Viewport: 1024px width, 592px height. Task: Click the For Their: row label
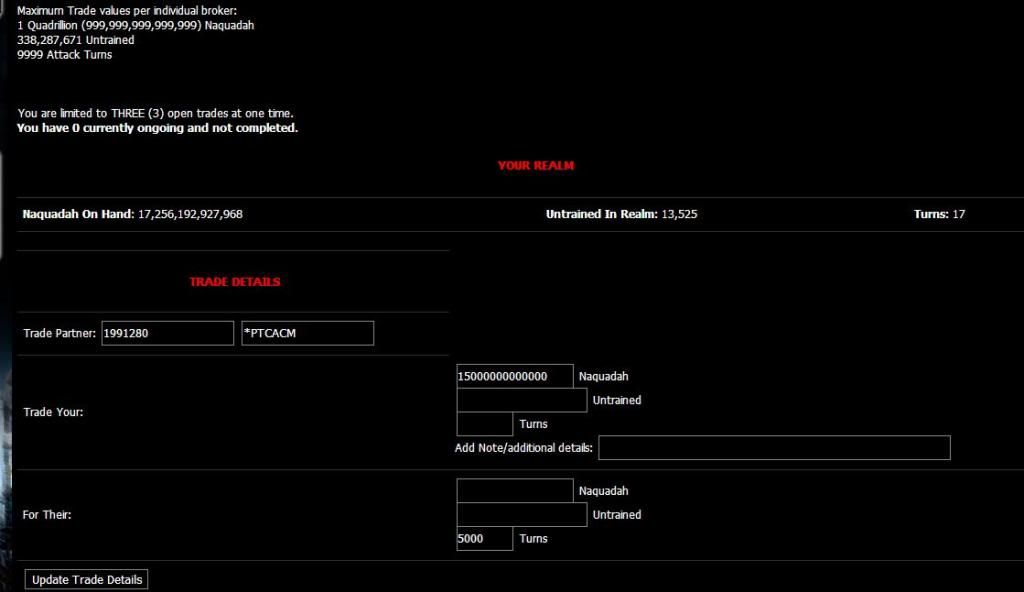pos(47,515)
